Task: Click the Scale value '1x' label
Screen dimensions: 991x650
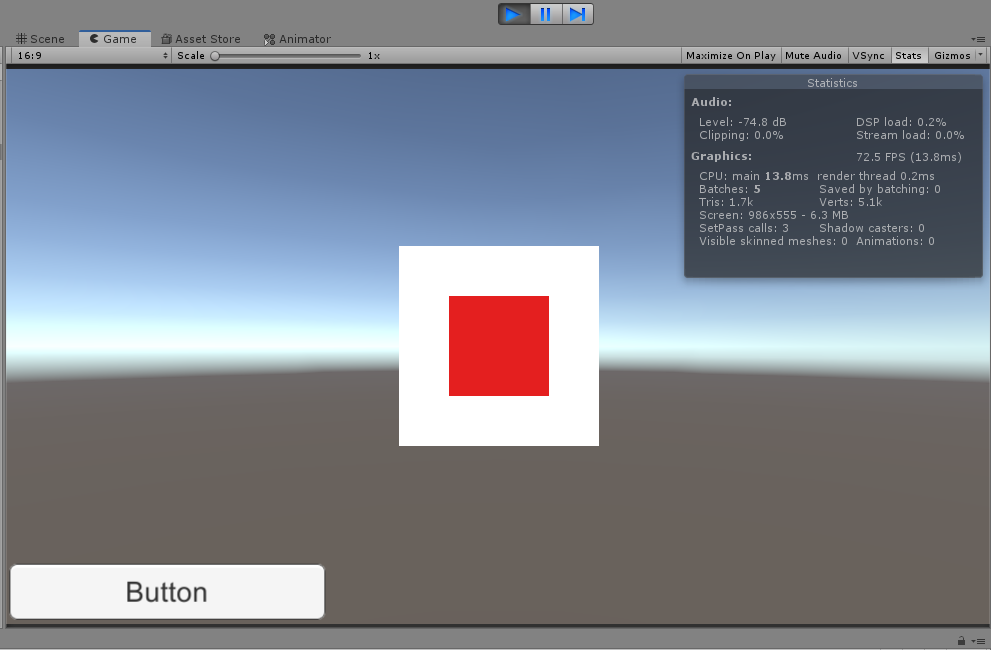Action: coord(374,56)
